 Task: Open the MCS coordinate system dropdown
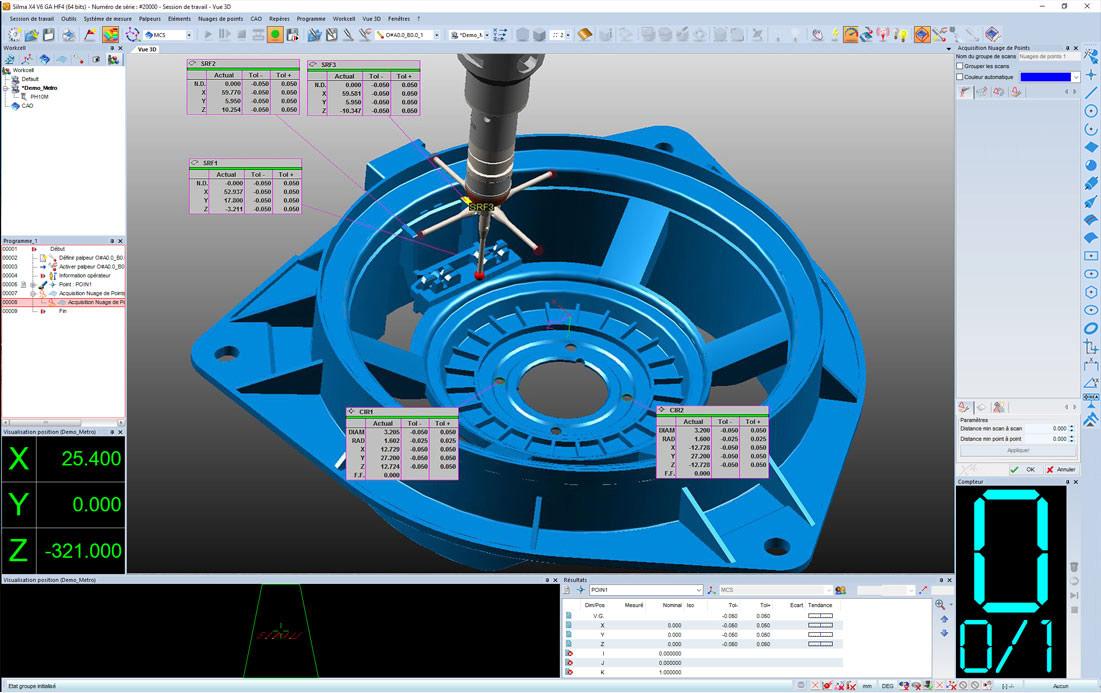coord(169,34)
